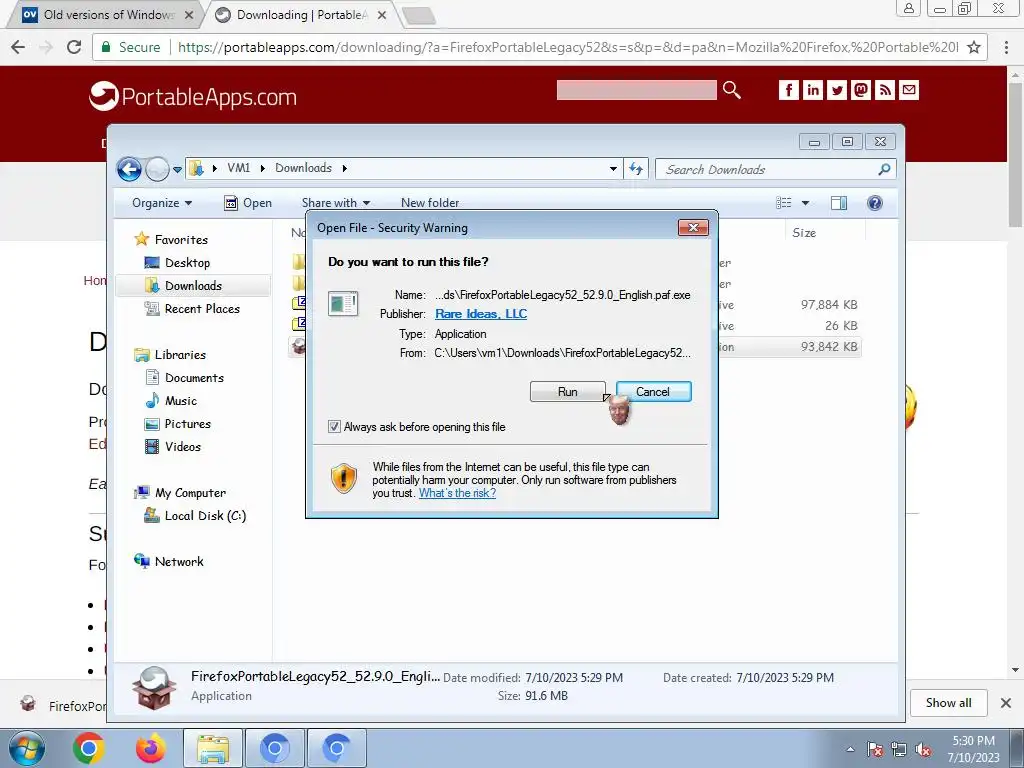The width and height of the screenshot is (1024, 768).
Task: Click Cancel in the Security Warning dialog
Action: tap(653, 391)
